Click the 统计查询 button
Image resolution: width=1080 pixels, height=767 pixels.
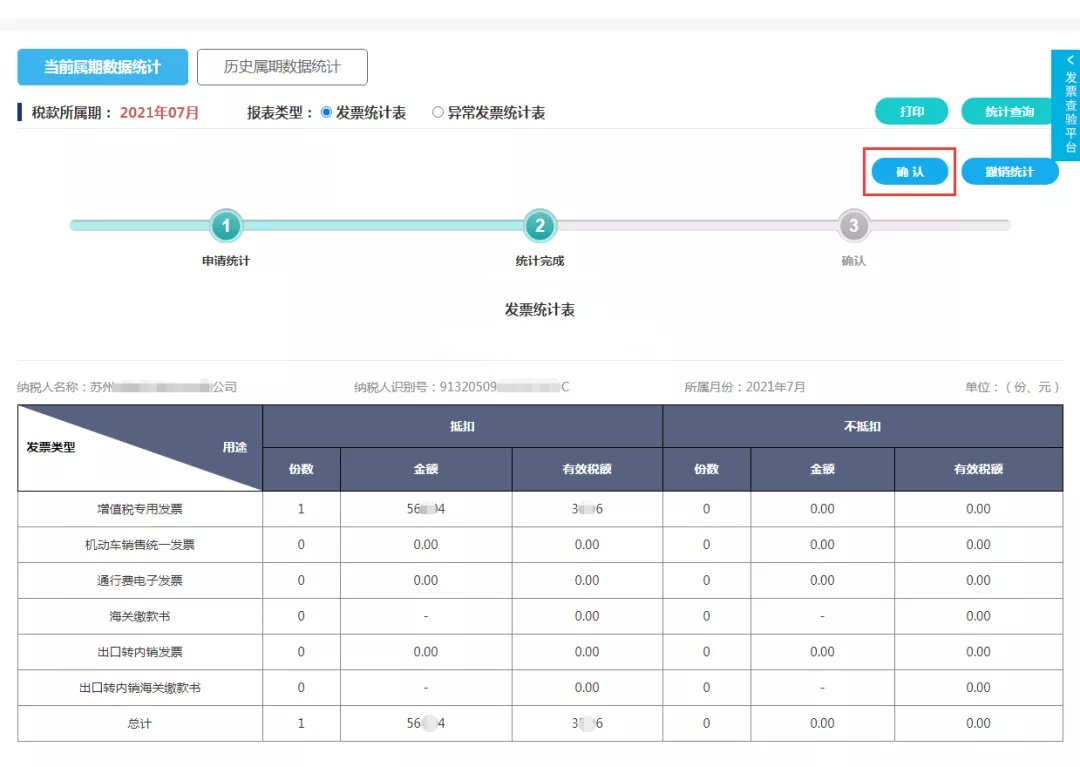1009,112
